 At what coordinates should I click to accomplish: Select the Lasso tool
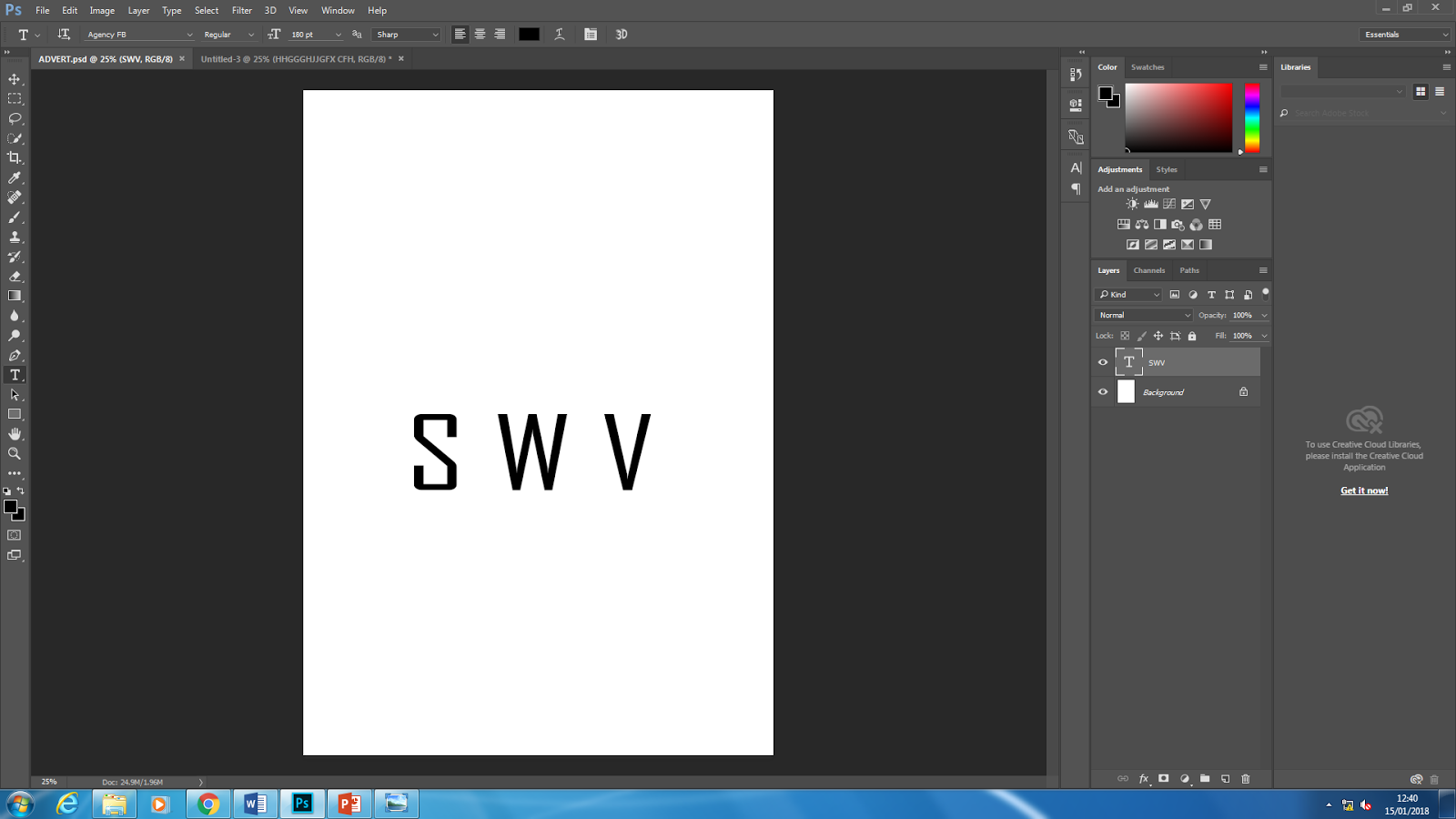[x=15, y=118]
